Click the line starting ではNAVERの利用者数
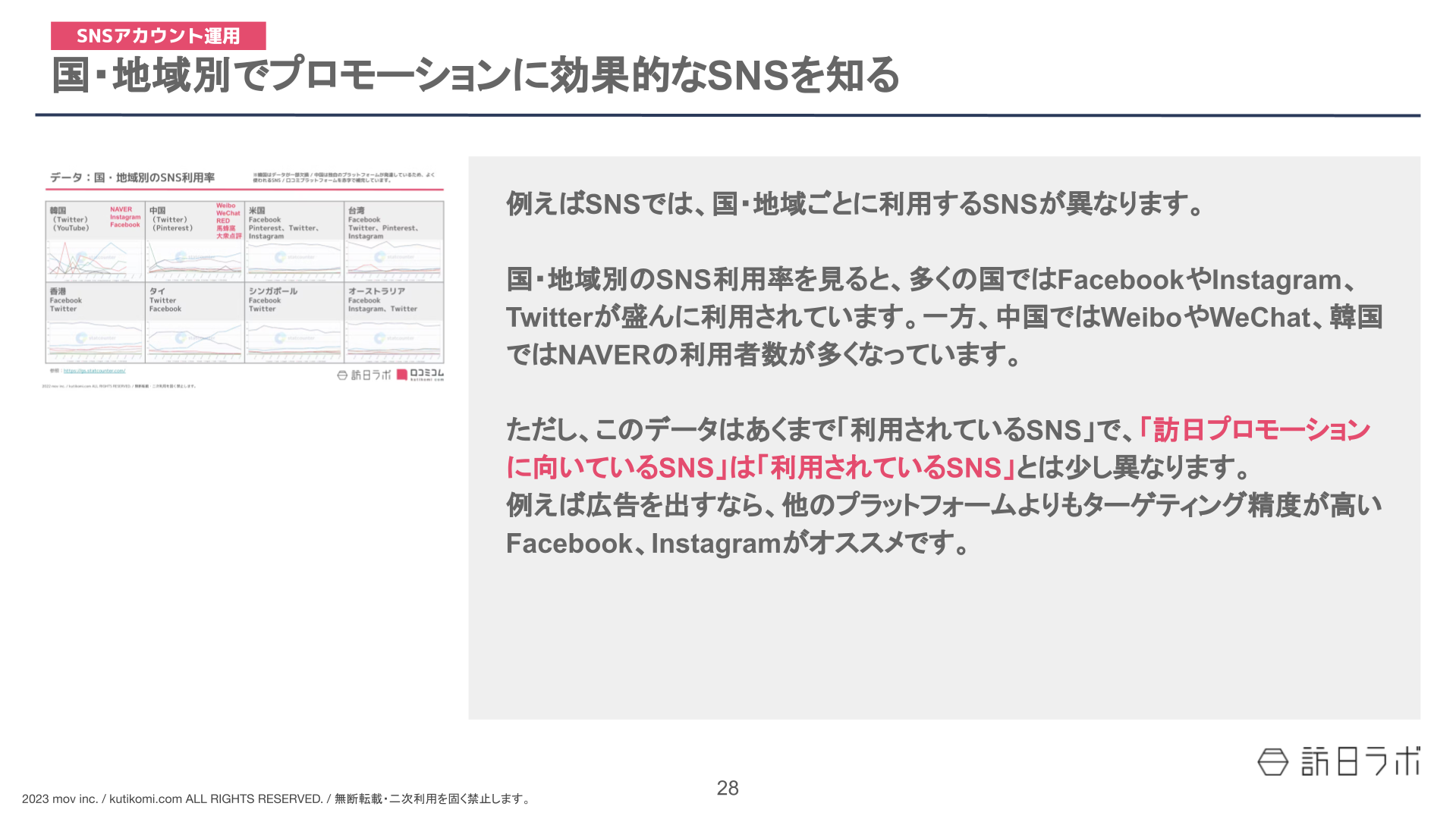The height and width of the screenshot is (819, 1456). click(x=764, y=354)
